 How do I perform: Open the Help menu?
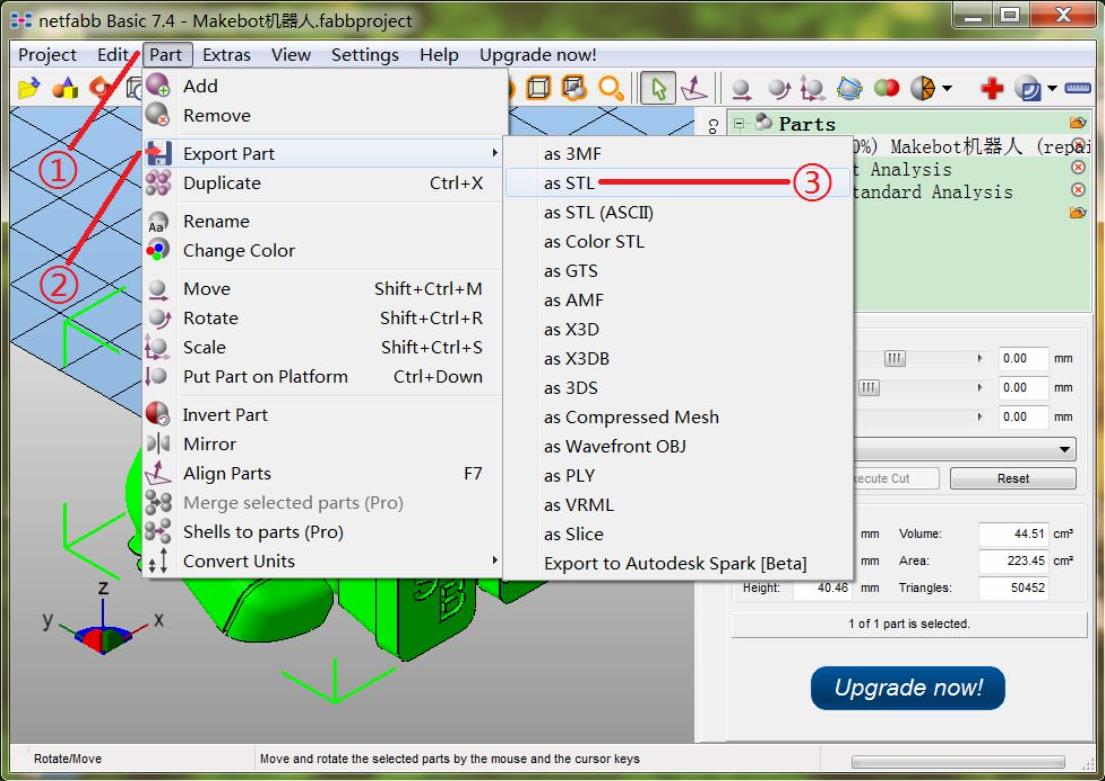[438, 55]
